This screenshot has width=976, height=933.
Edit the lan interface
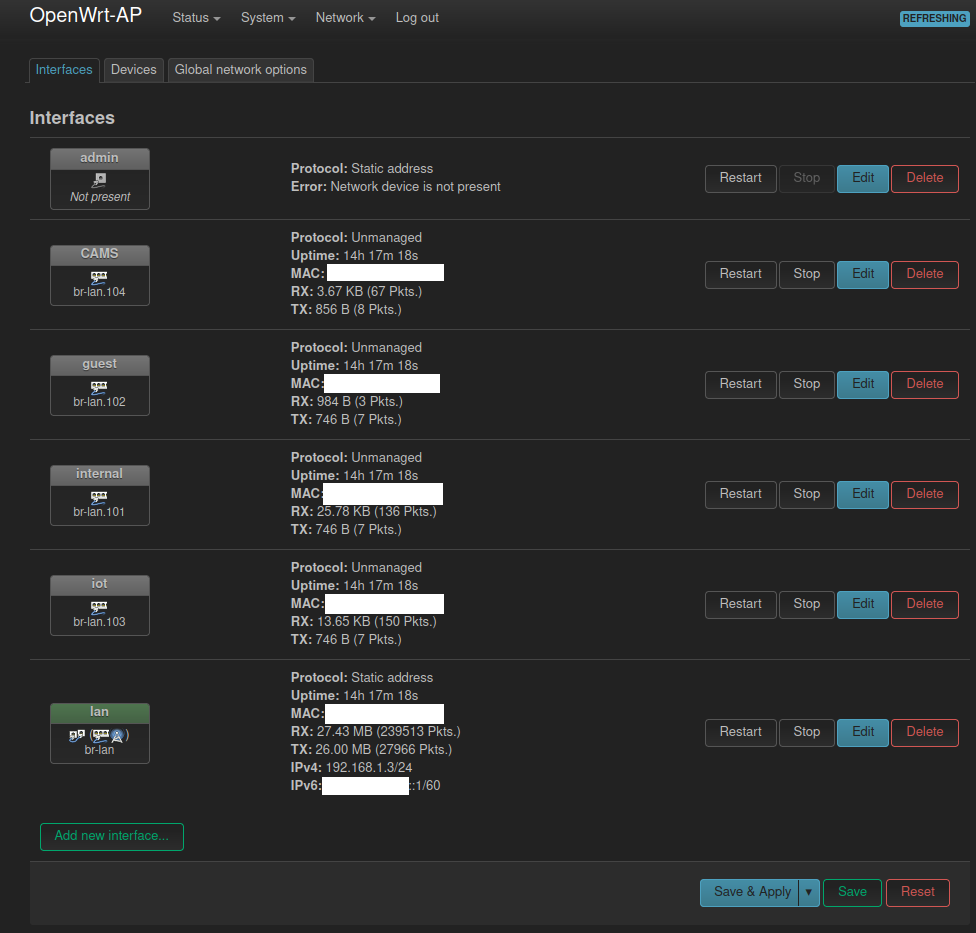point(863,733)
